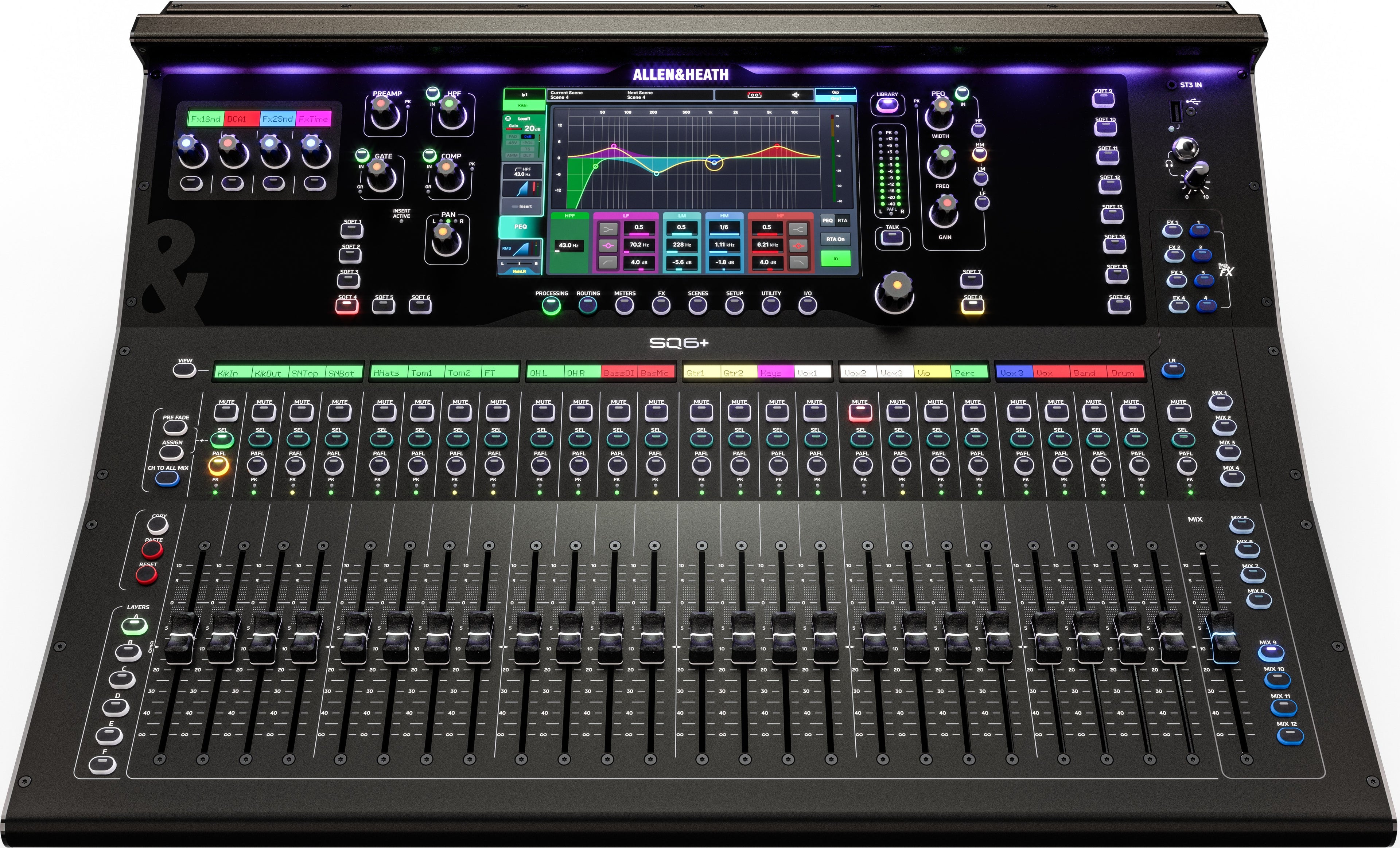Switch to RTA tab on touchscreen
The width and height of the screenshot is (1400, 848).
point(842,220)
